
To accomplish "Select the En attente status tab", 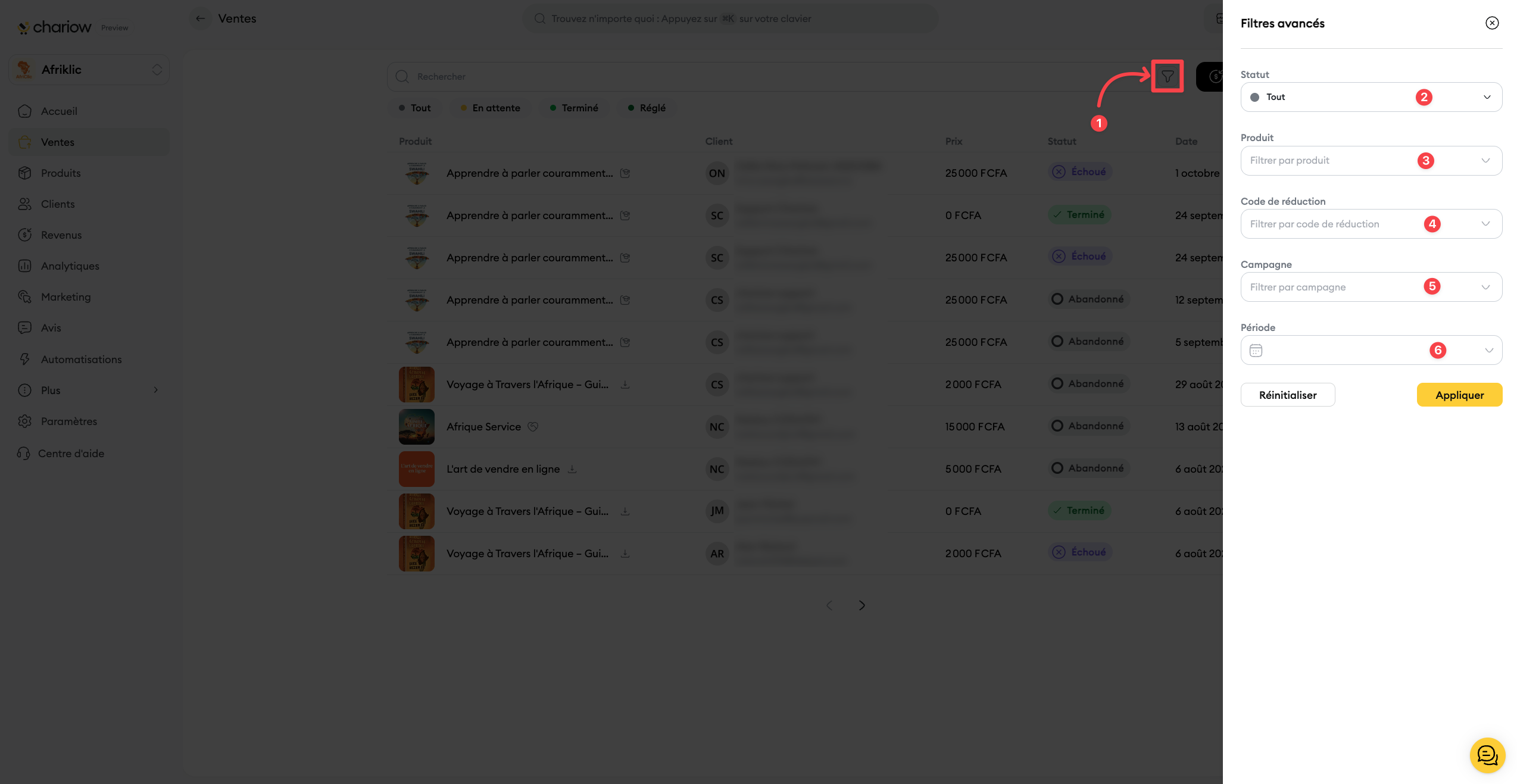I will pos(491,108).
